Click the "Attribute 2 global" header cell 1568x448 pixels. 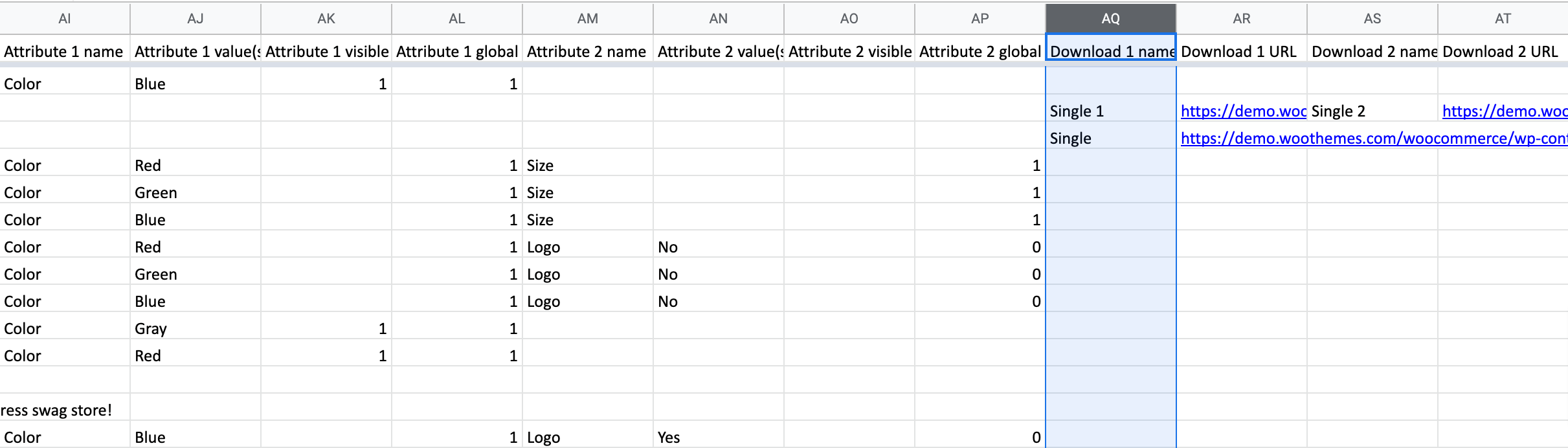click(979, 52)
